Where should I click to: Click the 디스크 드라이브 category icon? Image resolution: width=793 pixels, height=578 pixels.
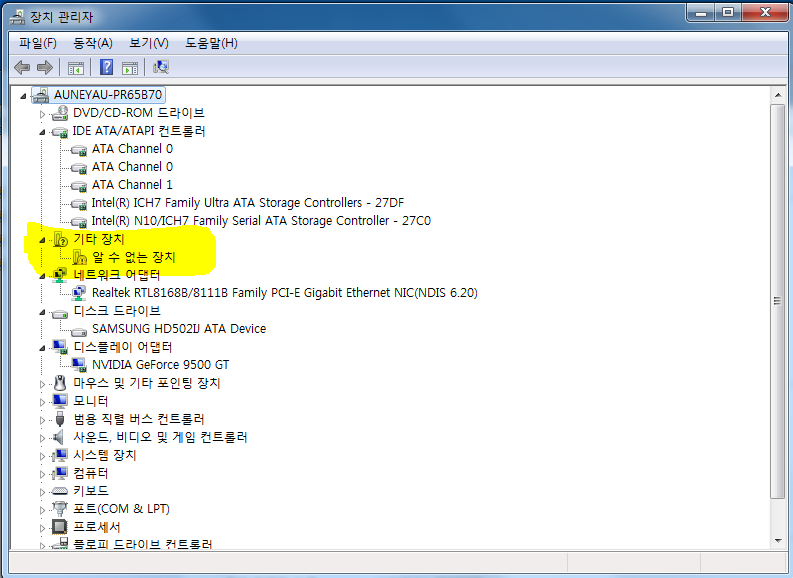(x=60, y=313)
